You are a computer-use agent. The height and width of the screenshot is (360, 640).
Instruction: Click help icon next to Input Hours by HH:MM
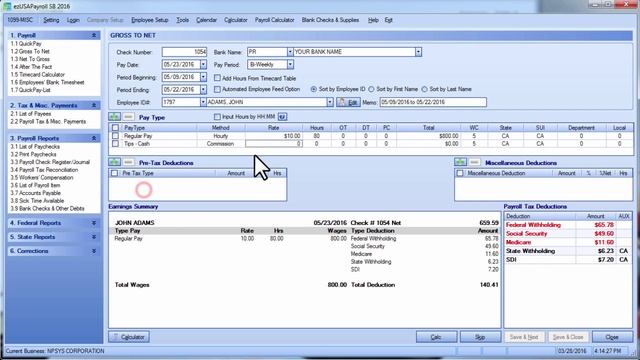point(282,117)
